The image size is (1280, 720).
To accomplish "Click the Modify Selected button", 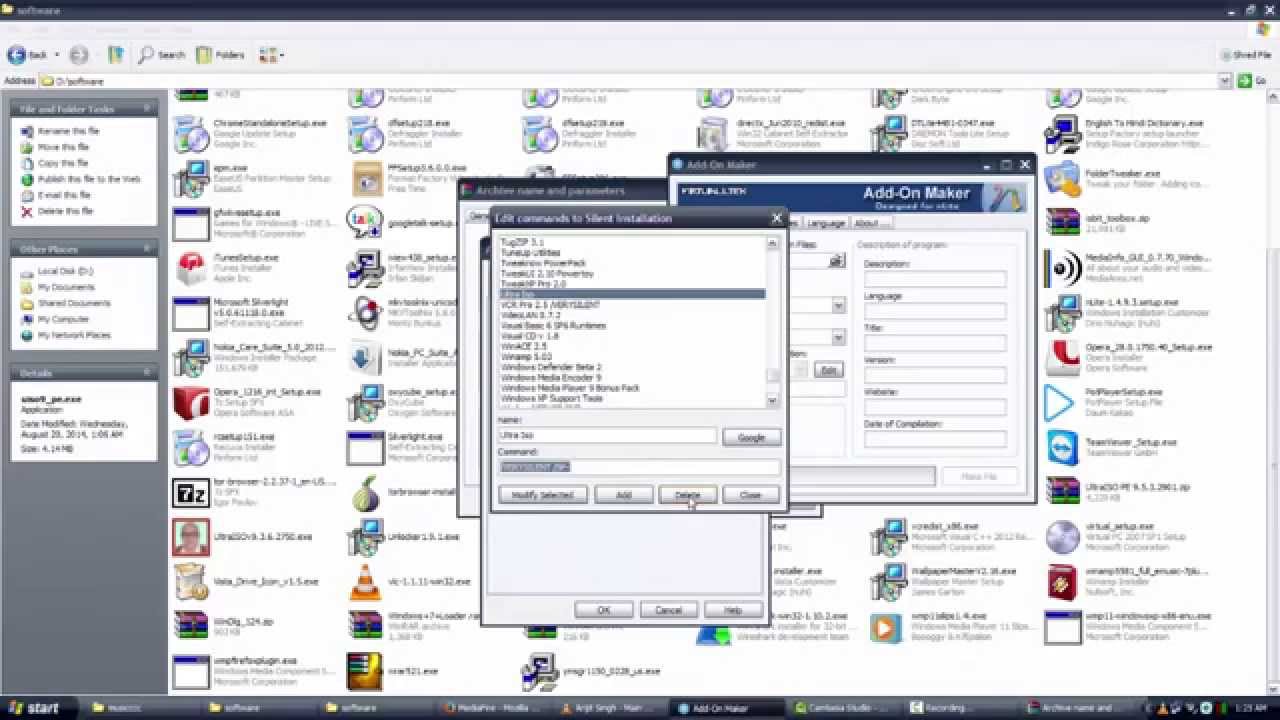I will pyautogui.click(x=542, y=495).
